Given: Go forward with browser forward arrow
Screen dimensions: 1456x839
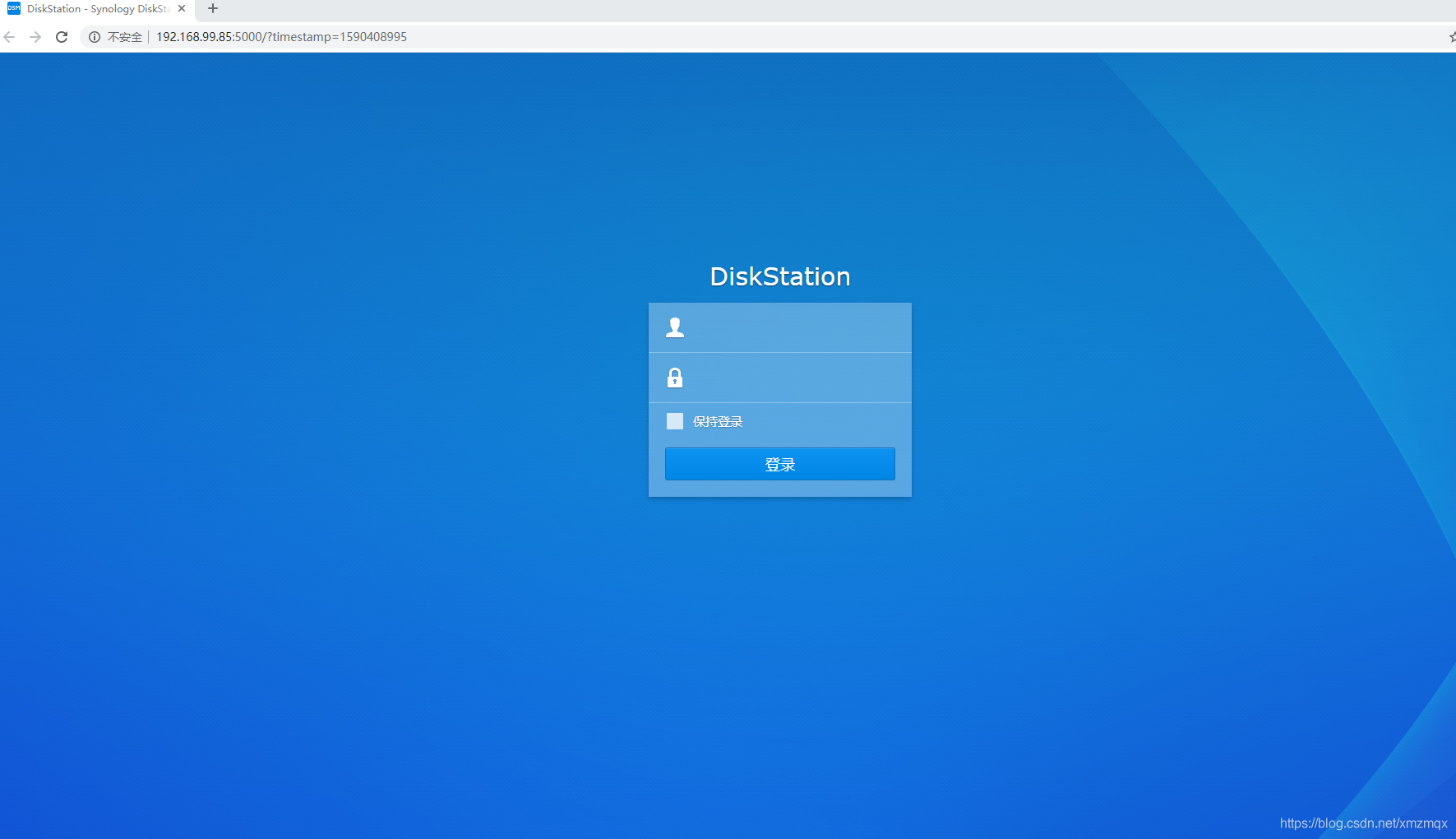Looking at the screenshot, I should (x=35, y=37).
